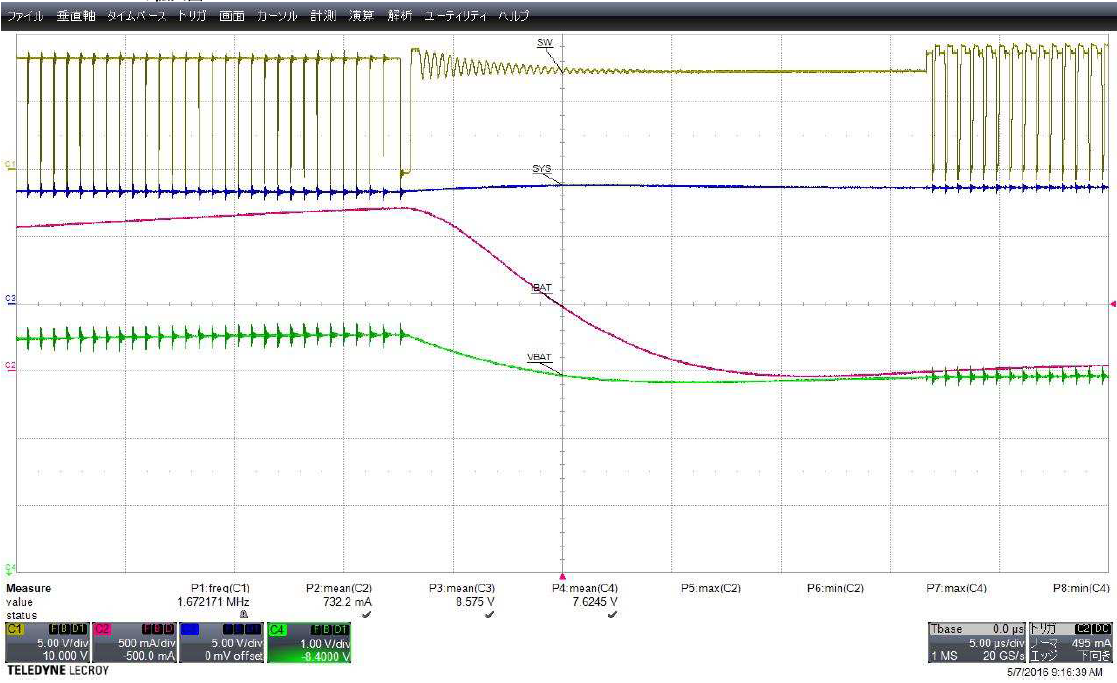Select the P3:mean(C3) measurement column
This screenshot has height=683, width=1117.
462,588
